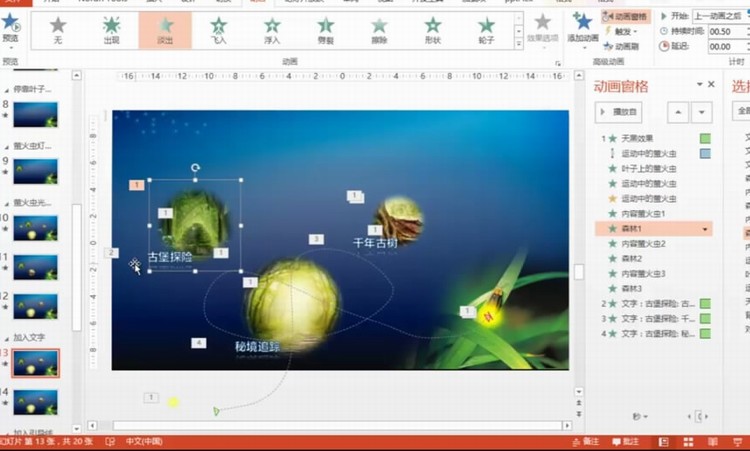
Task: Select 秘境追踪 text on slide
Action: [257, 347]
